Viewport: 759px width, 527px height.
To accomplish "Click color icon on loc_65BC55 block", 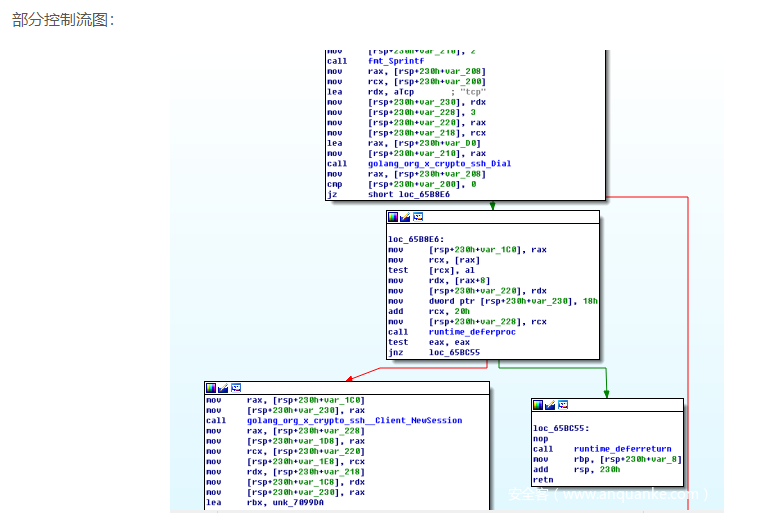I will [538, 405].
